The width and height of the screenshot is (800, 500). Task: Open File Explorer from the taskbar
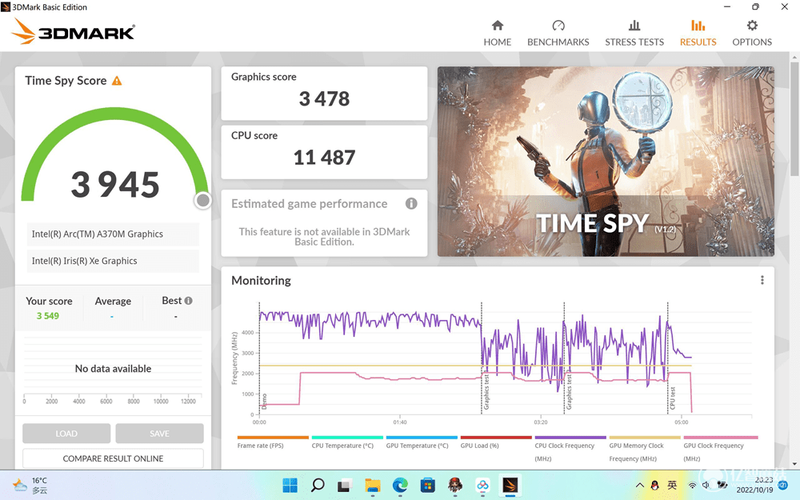tap(372, 485)
